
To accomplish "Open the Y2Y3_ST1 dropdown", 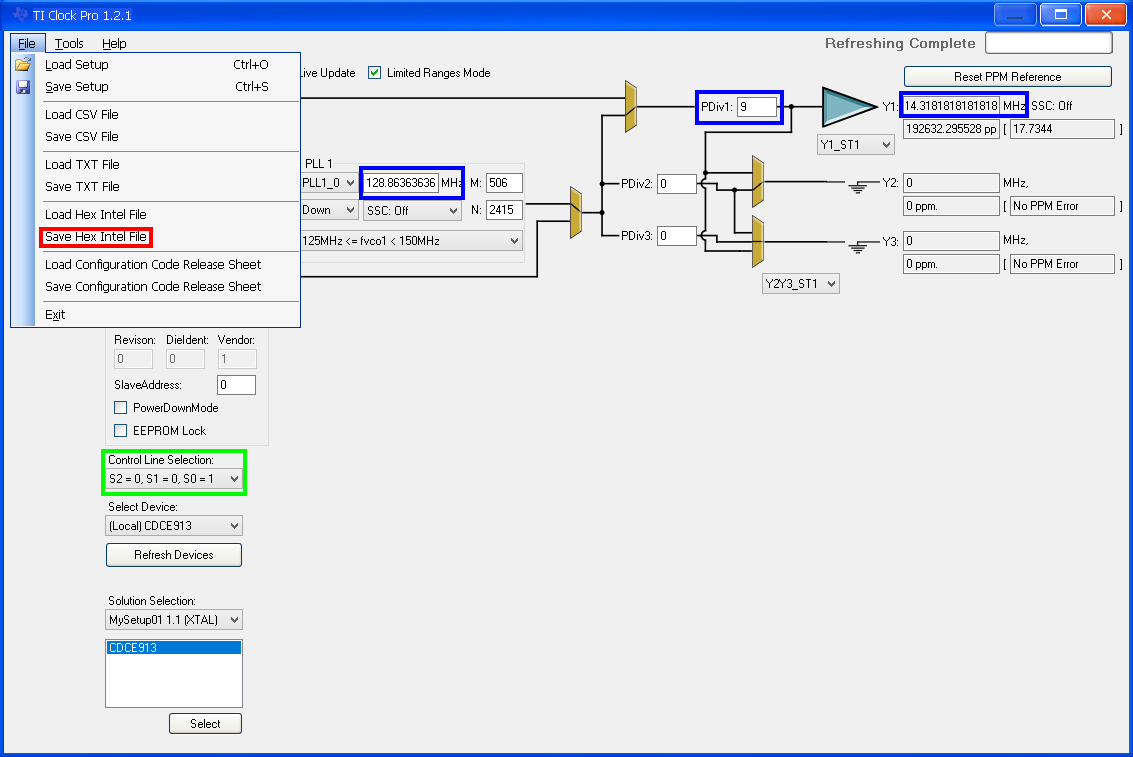I will 801,283.
